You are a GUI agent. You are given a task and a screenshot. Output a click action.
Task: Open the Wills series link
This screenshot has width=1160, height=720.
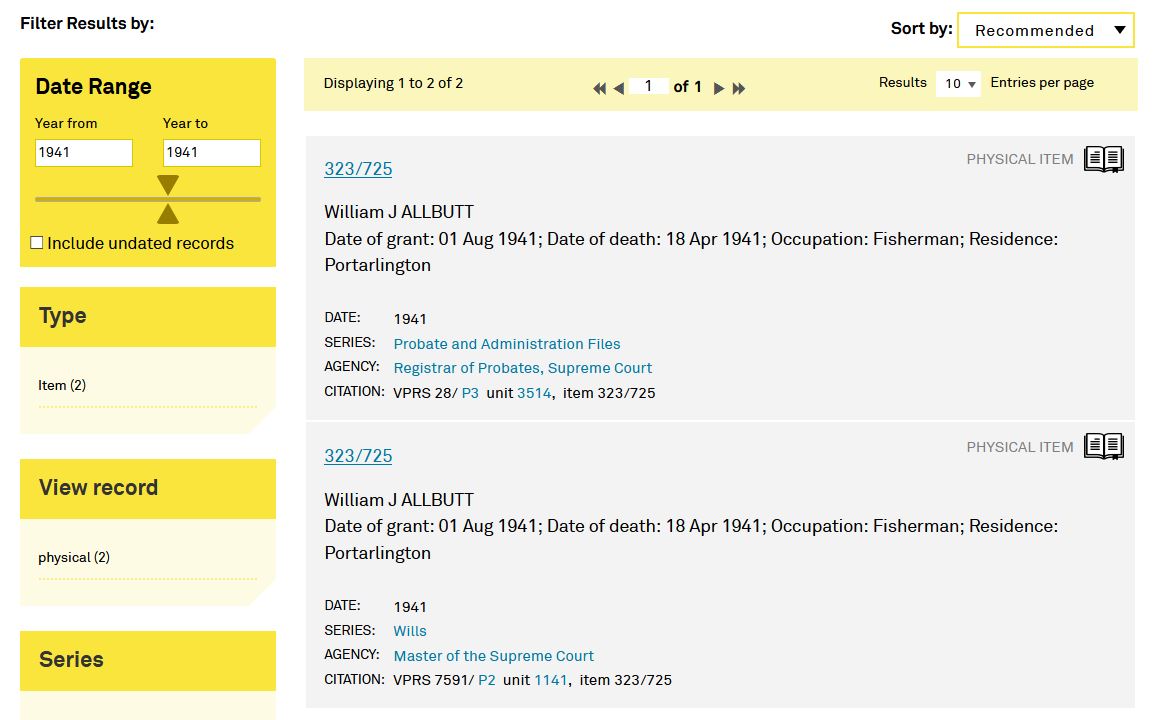click(410, 631)
